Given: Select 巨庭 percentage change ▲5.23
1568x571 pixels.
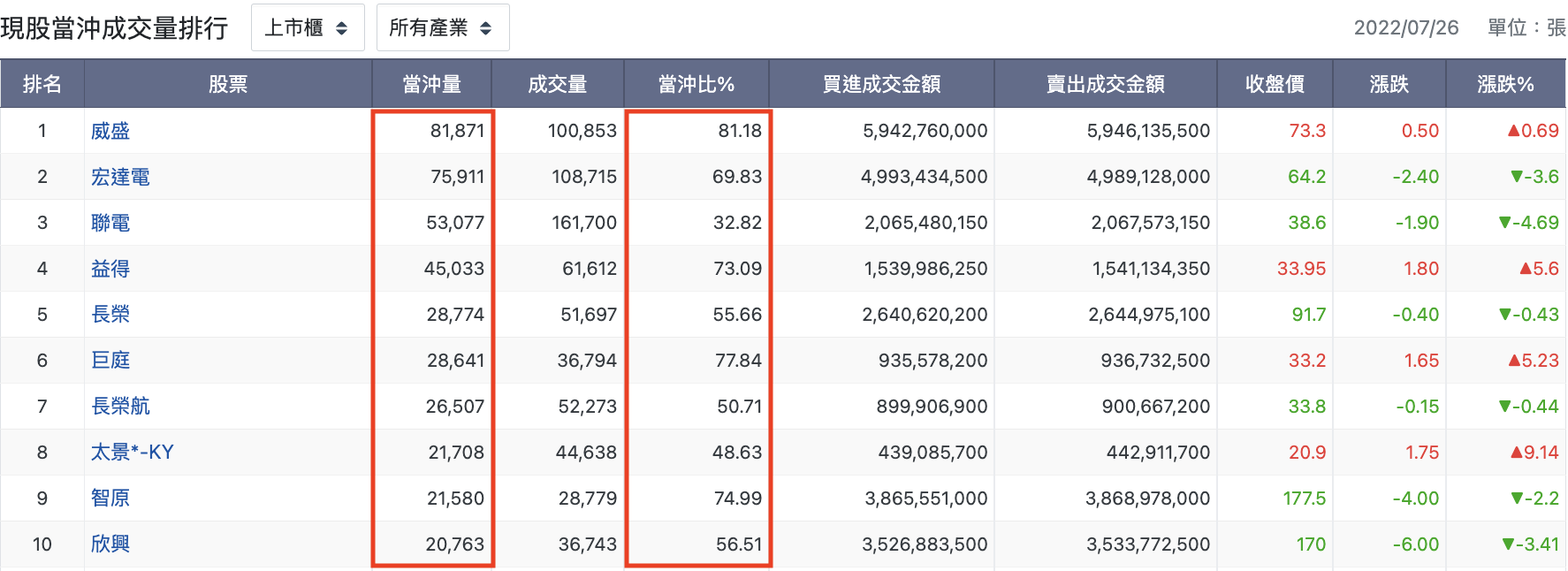Looking at the screenshot, I should [x=1533, y=361].
